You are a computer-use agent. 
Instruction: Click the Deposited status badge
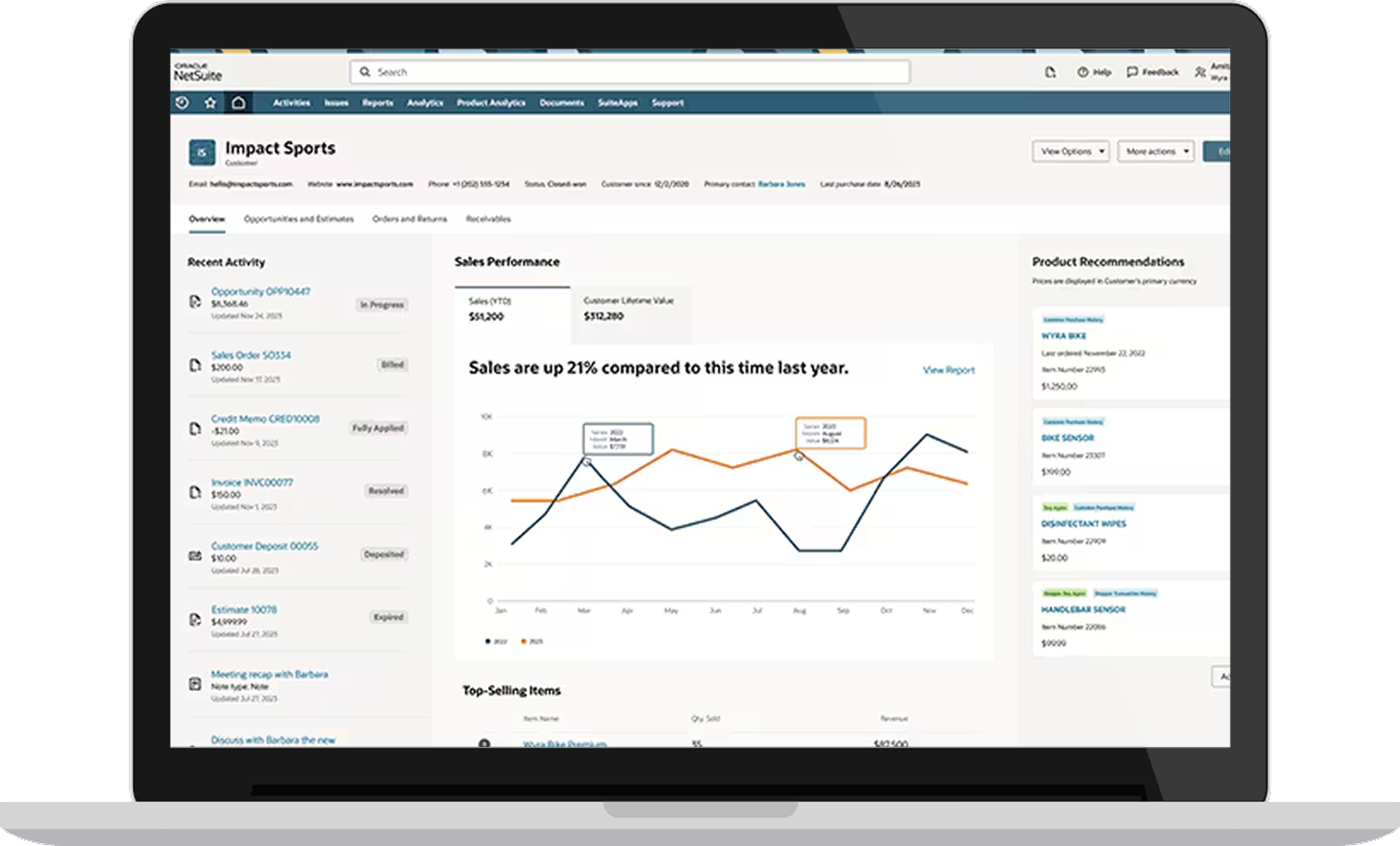(384, 554)
